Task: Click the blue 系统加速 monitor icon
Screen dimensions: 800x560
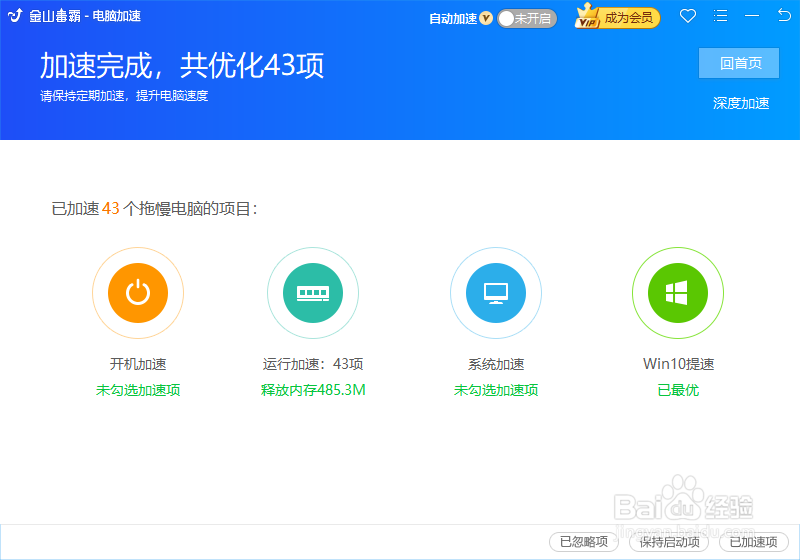Action: (x=496, y=293)
